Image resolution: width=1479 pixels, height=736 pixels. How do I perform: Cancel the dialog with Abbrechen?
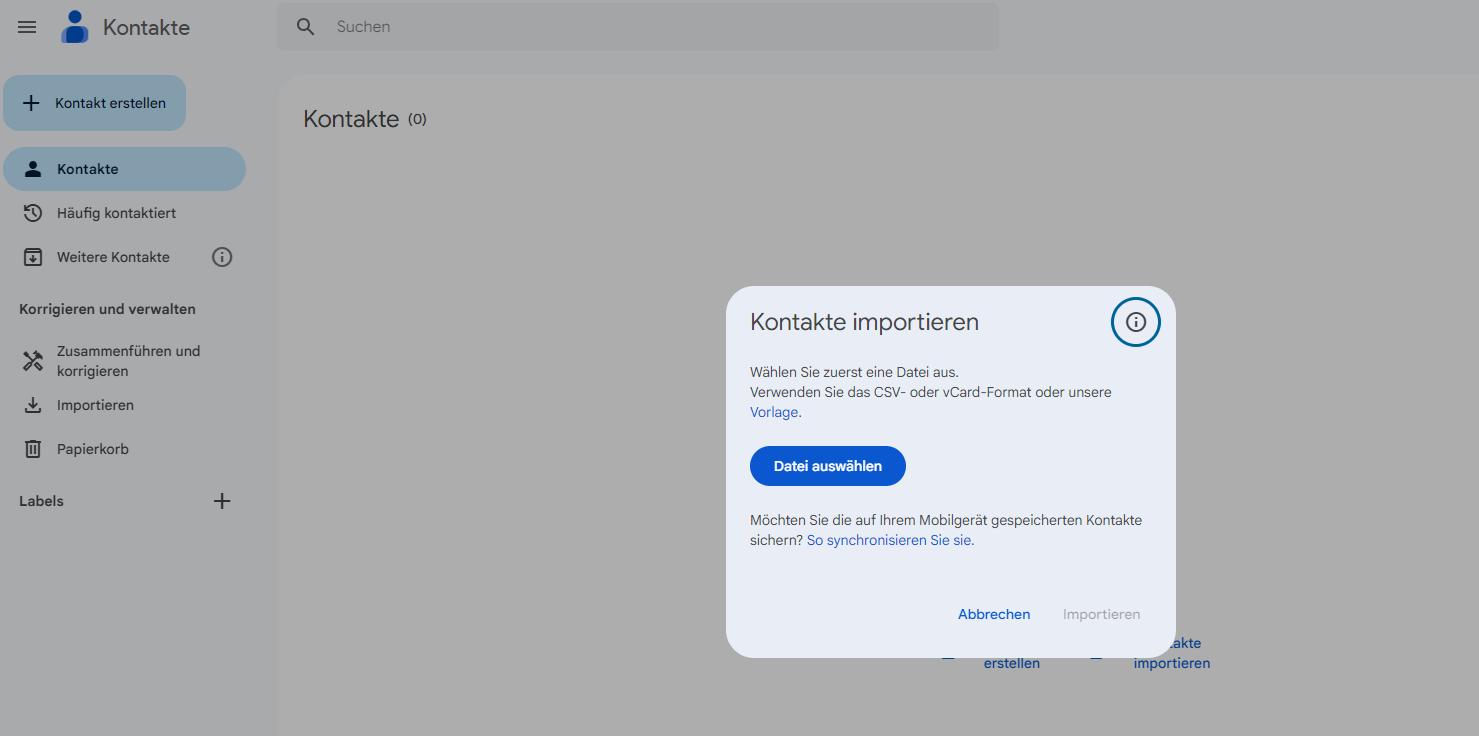[x=993, y=614]
